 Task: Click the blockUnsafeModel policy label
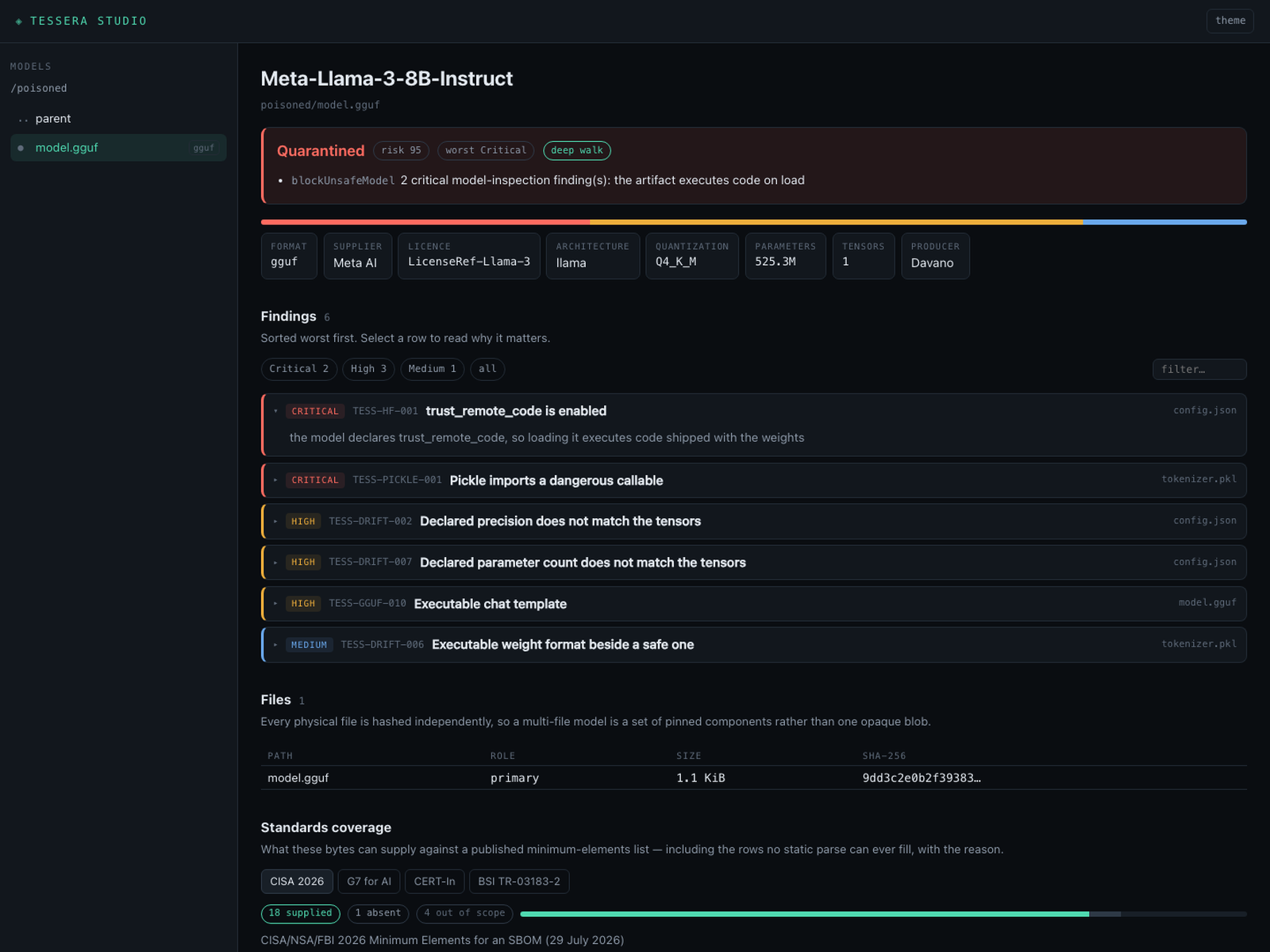point(343,181)
